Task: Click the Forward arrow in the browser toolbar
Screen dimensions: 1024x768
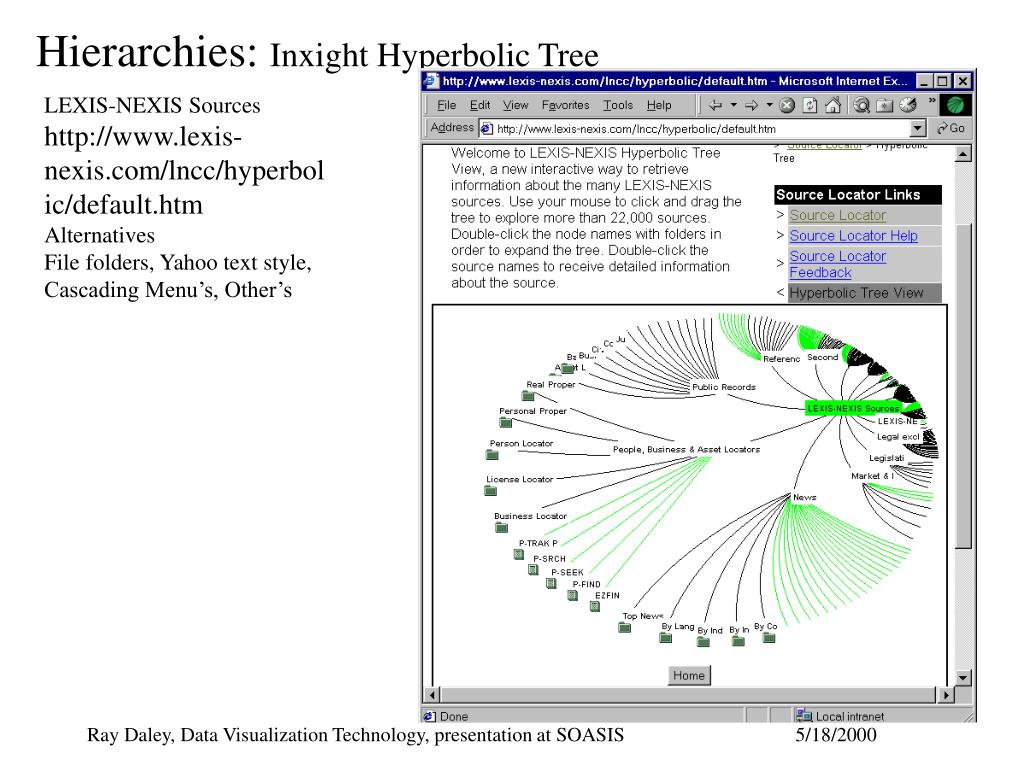Action: 752,105
